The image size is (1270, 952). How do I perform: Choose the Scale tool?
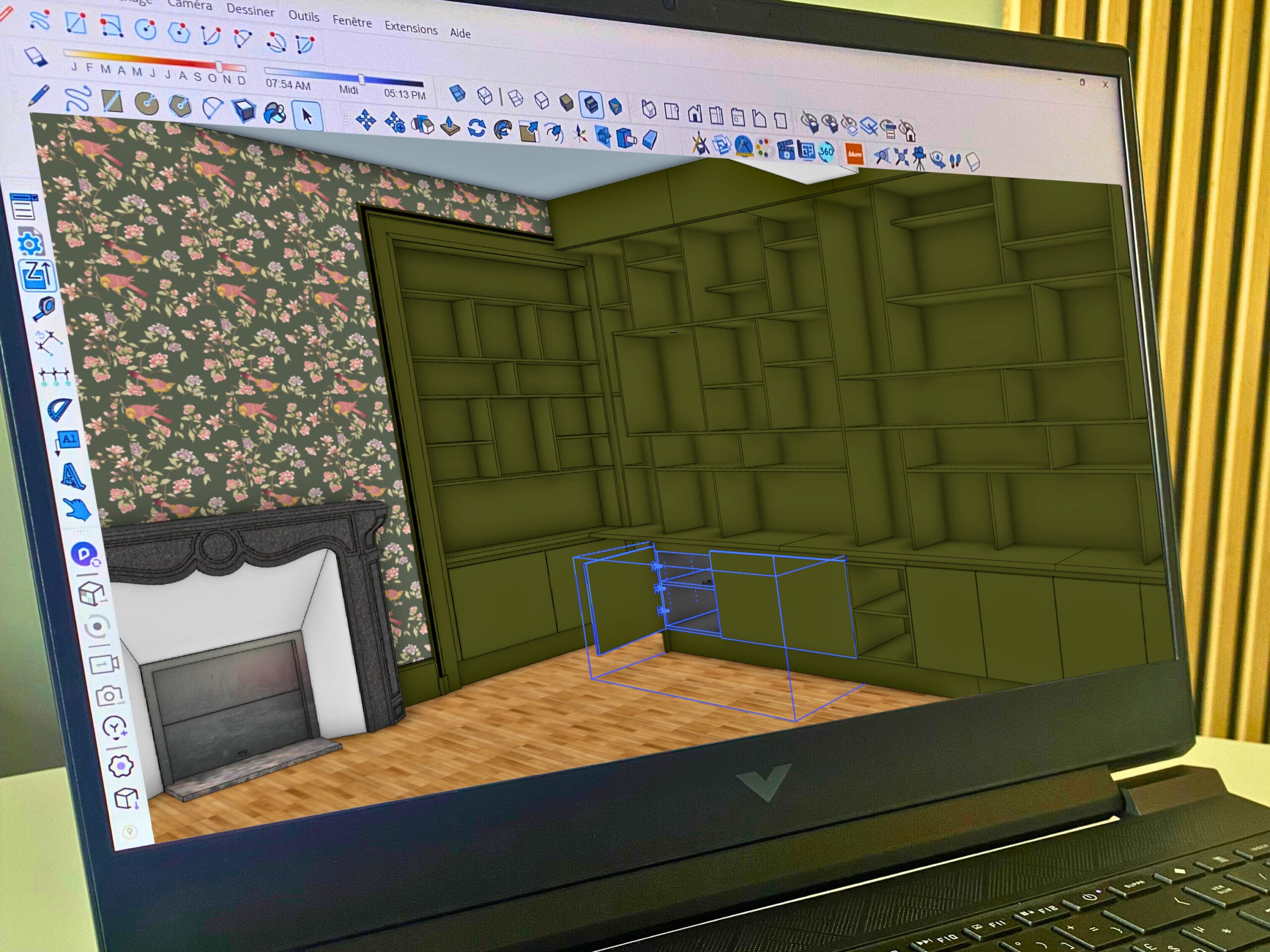529,132
